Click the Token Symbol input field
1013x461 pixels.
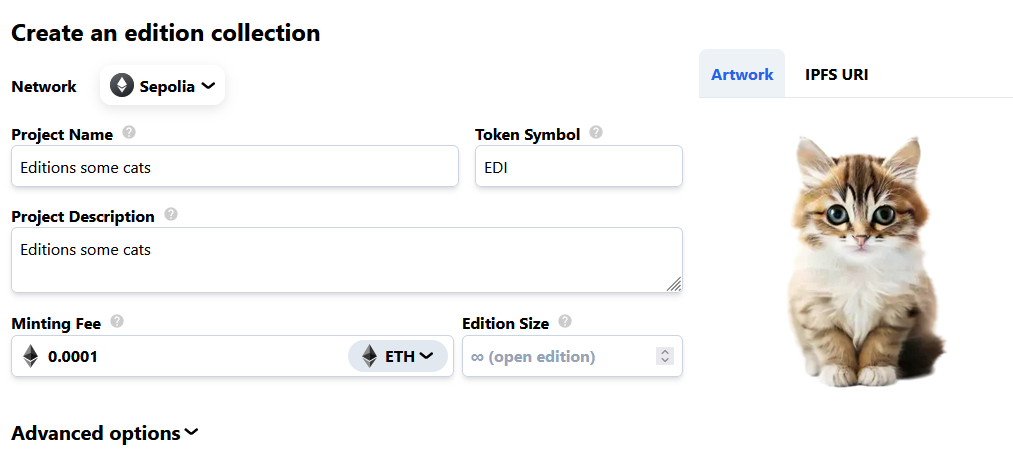(578, 167)
